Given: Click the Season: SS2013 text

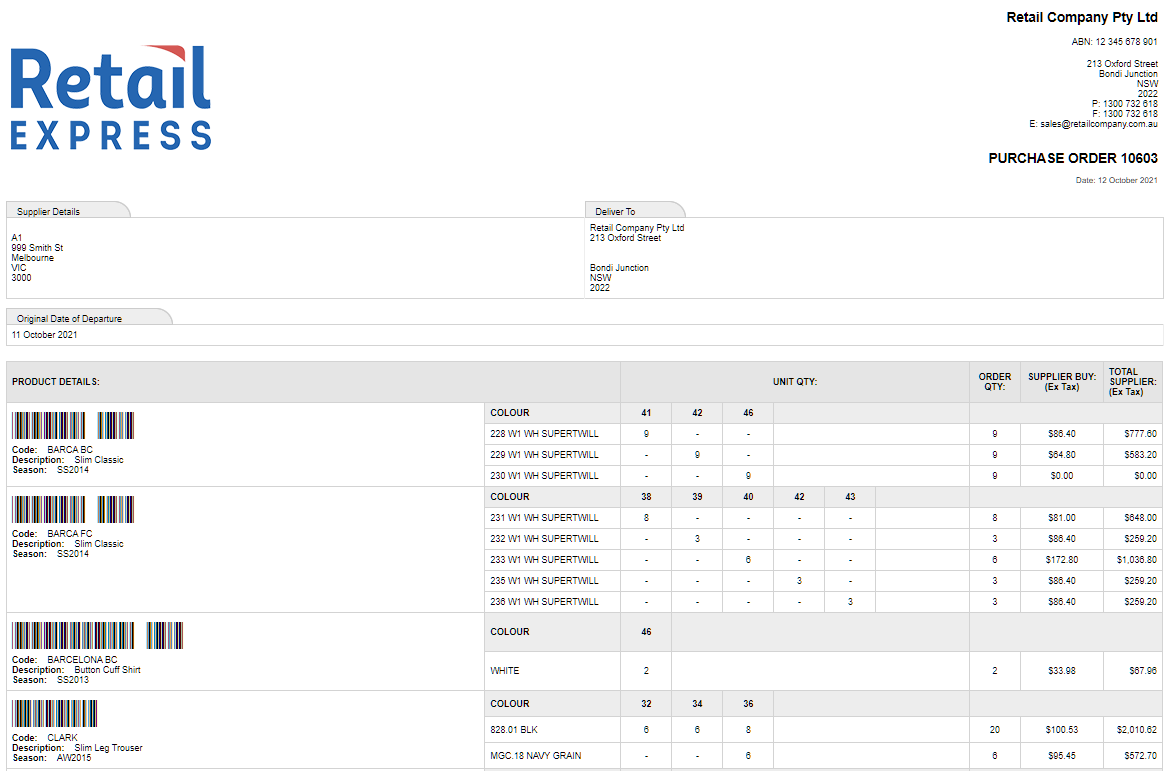Looking at the screenshot, I should click(x=51, y=679).
